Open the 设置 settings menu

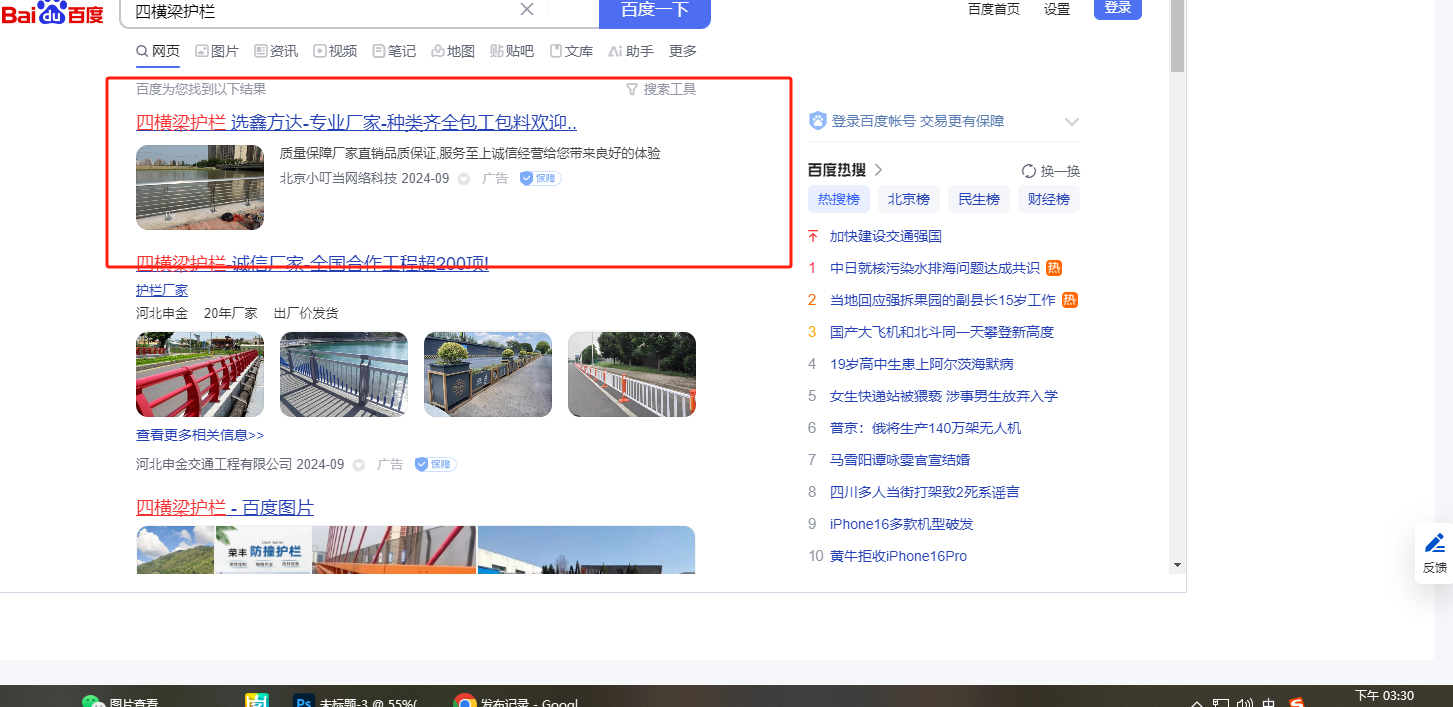coord(1057,9)
